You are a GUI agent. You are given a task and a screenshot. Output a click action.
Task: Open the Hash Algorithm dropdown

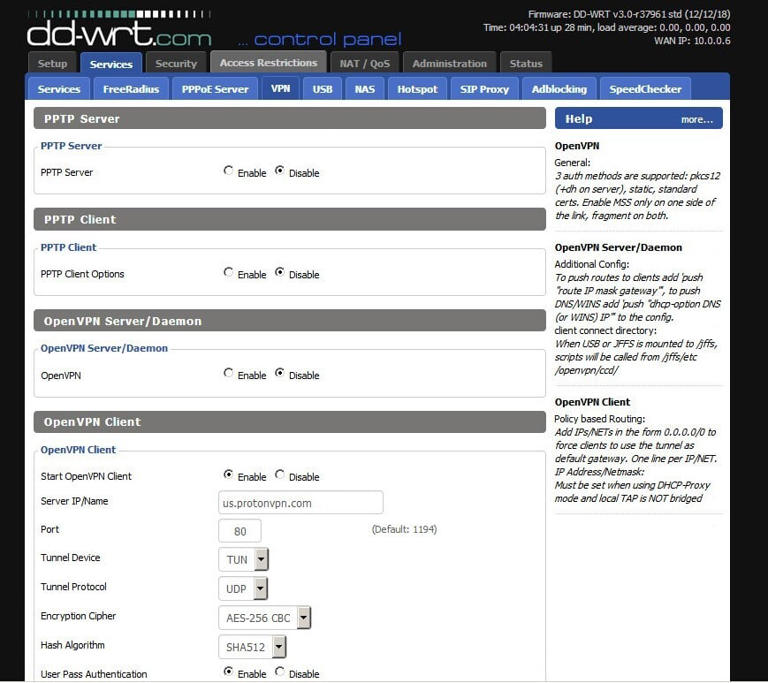point(252,647)
